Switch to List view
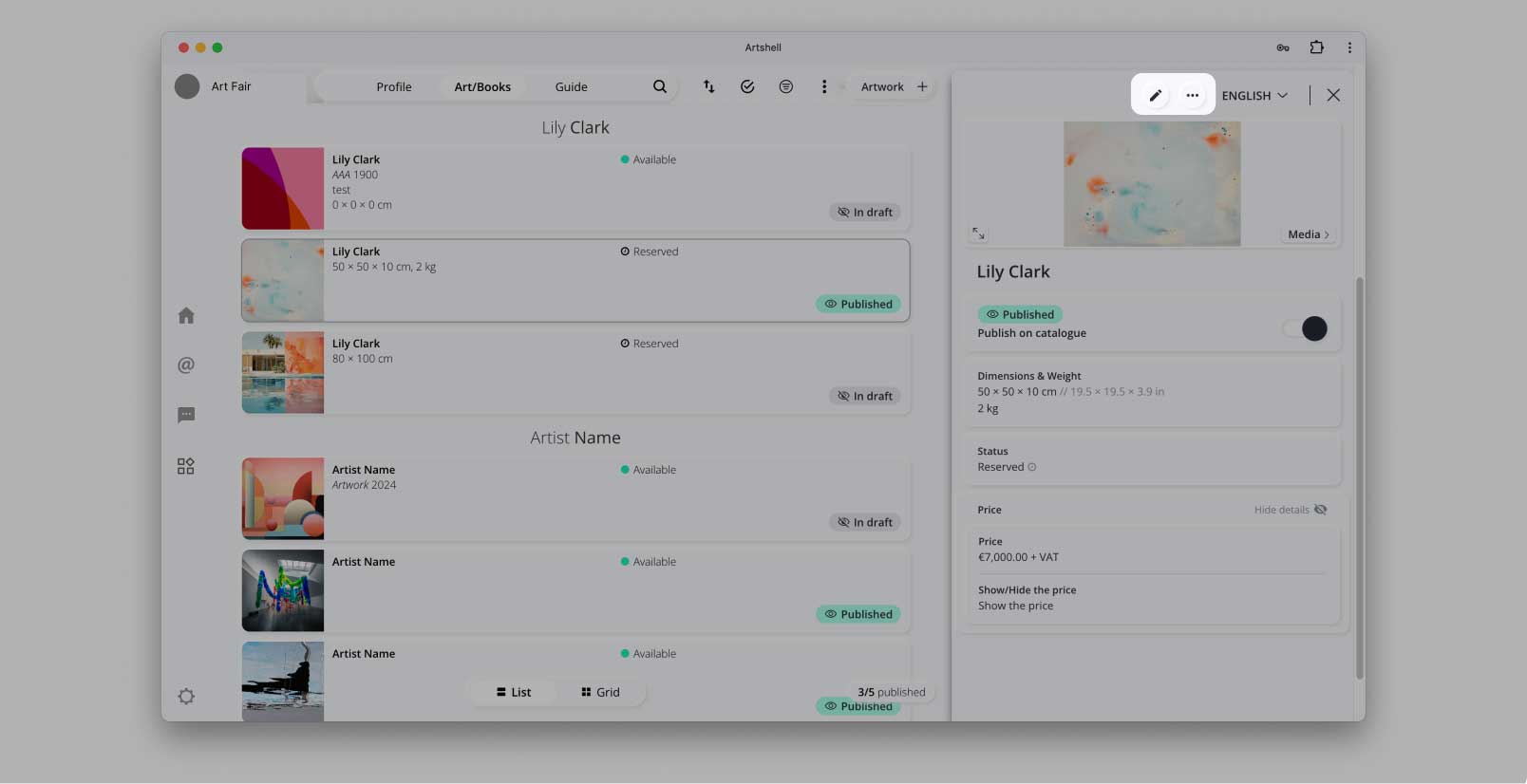The height and width of the screenshot is (784, 1527). (x=514, y=692)
